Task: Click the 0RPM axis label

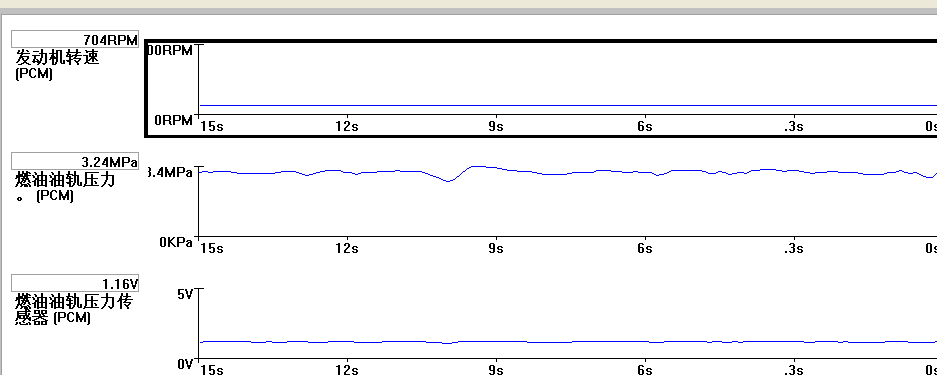Action: coord(173,120)
